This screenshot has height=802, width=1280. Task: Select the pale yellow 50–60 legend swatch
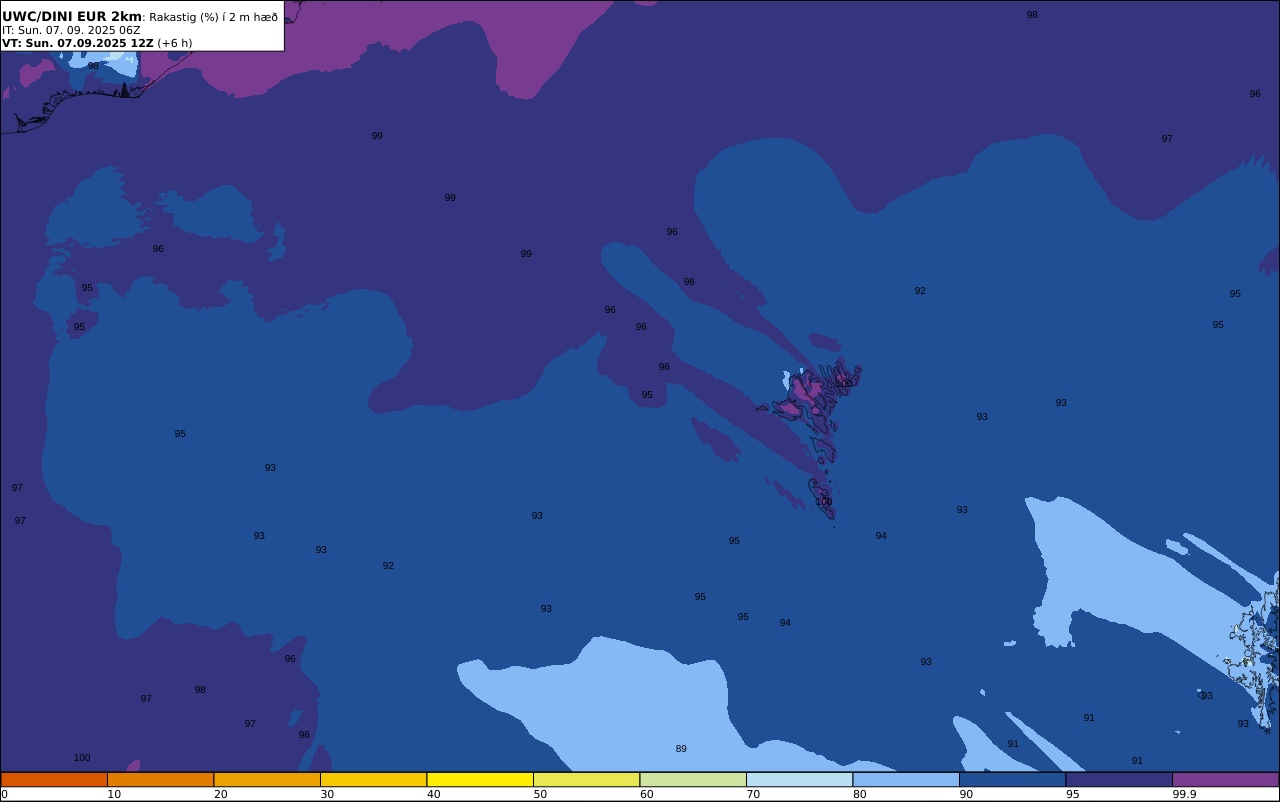pos(587,779)
